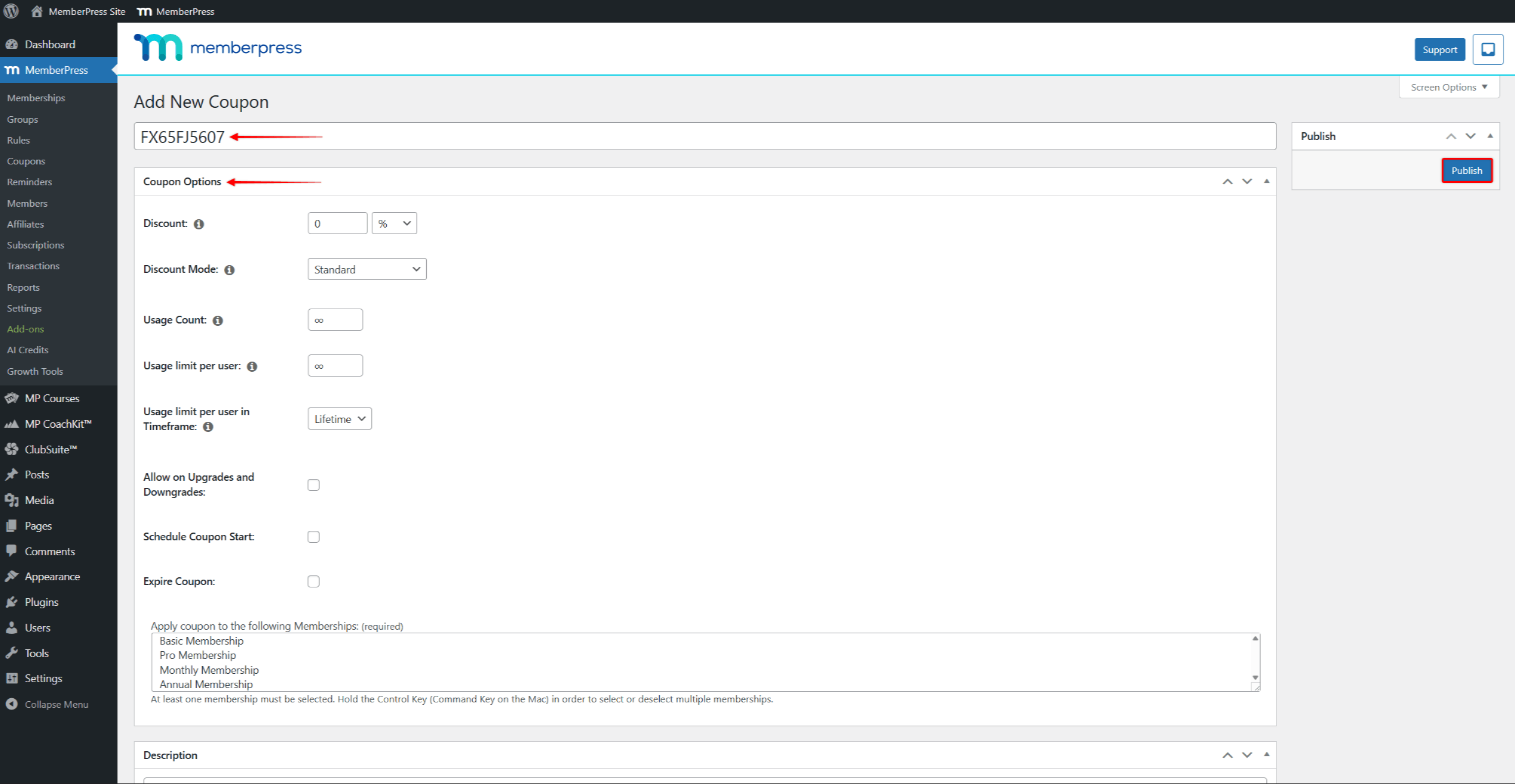
Task: Open the inbox icon beside Support
Action: (1488, 49)
